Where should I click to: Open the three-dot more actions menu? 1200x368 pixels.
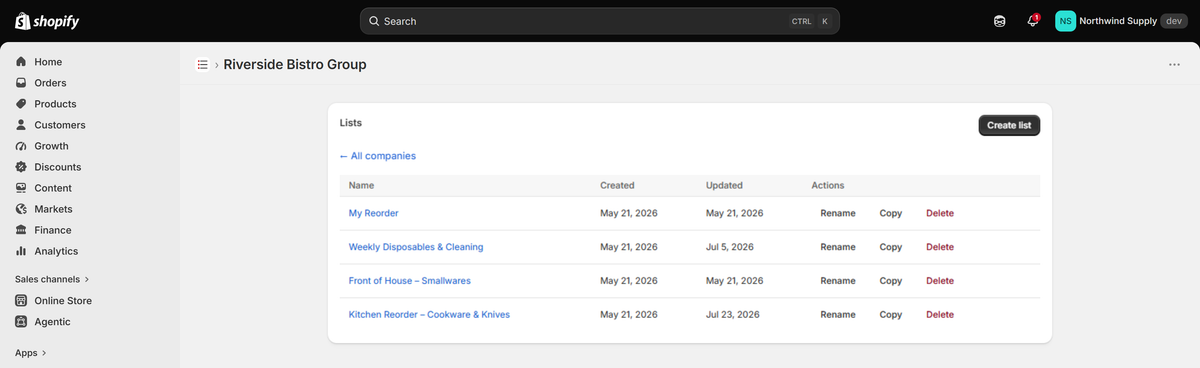pos(1174,65)
